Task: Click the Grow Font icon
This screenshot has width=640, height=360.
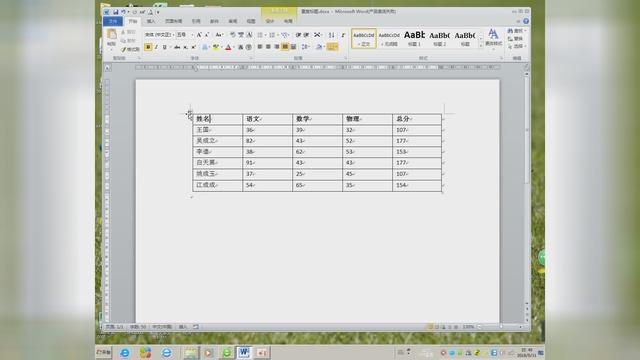Action: 199,35
